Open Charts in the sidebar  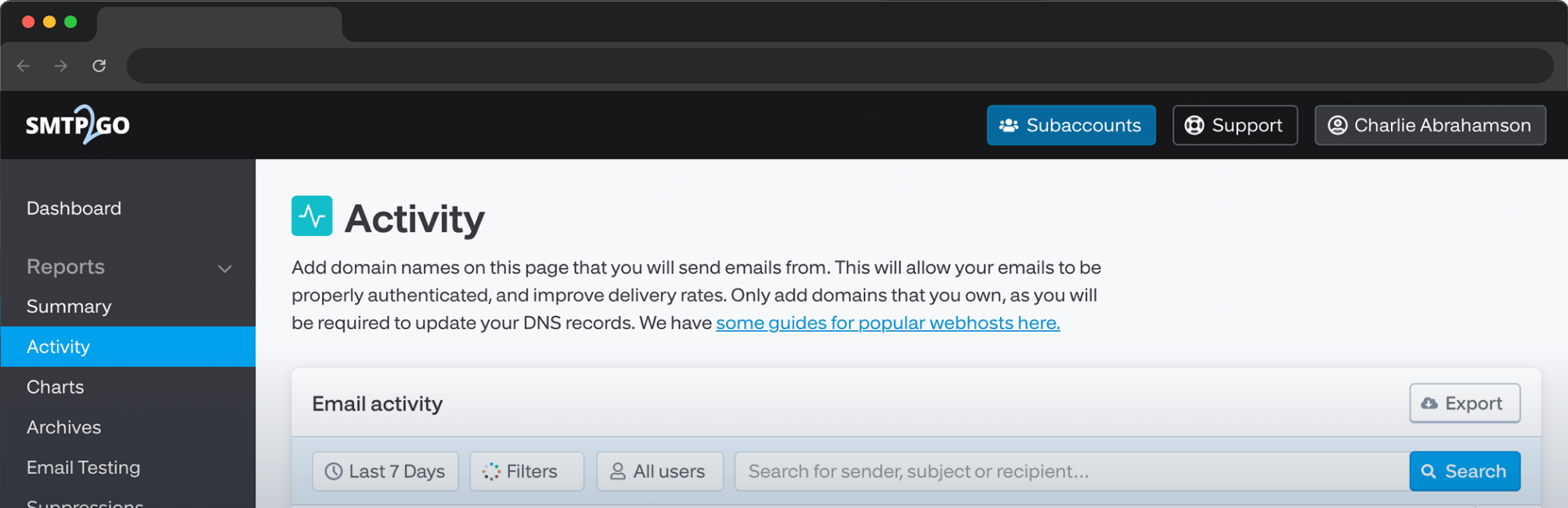(x=55, y=387)
